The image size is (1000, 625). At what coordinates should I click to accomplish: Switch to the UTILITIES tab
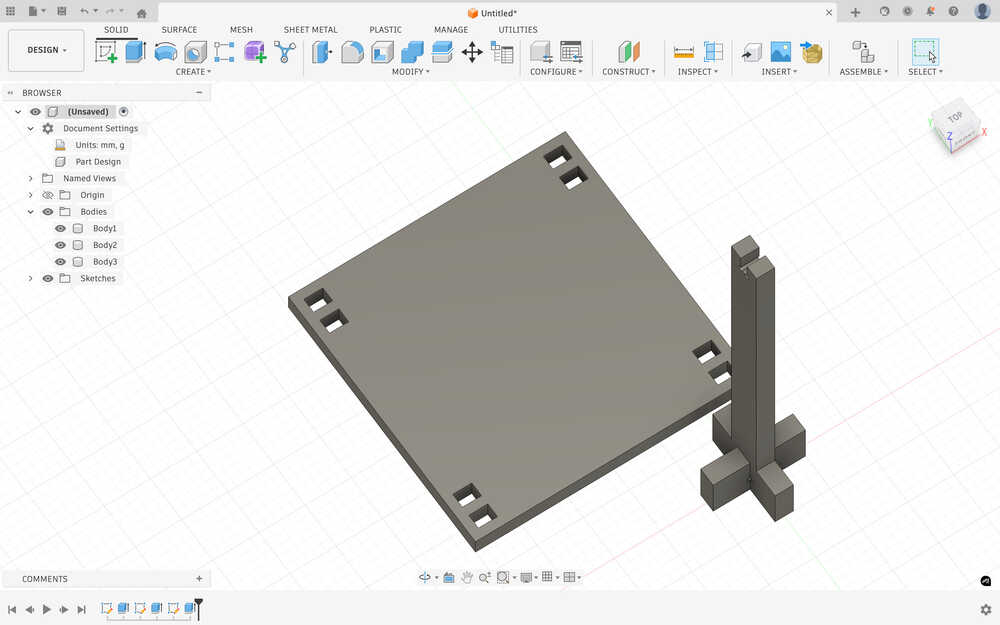coord(518,29)
